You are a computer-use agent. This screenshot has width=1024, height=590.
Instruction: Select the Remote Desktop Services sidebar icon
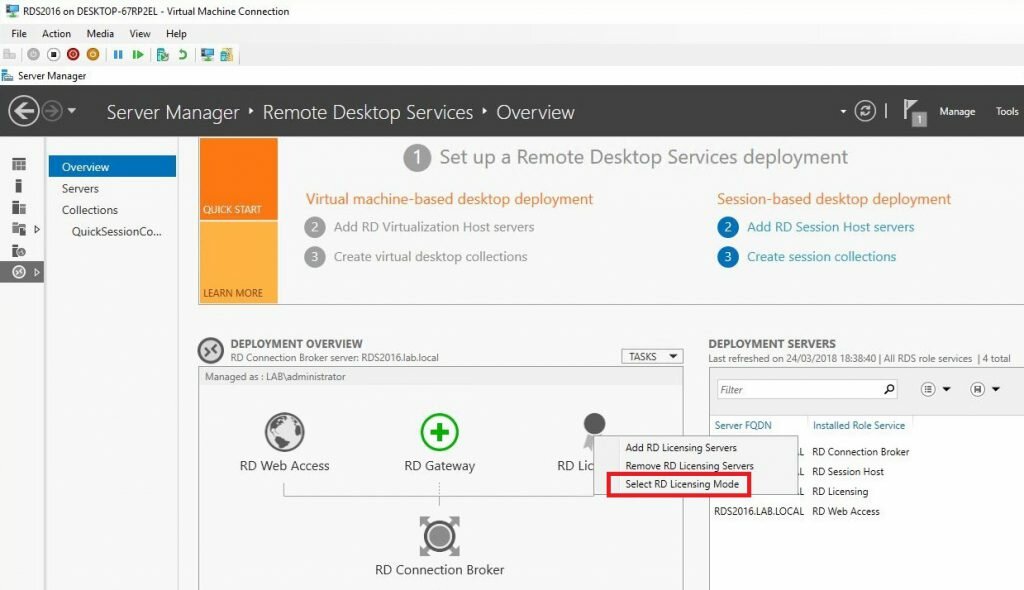pos(19,272)
